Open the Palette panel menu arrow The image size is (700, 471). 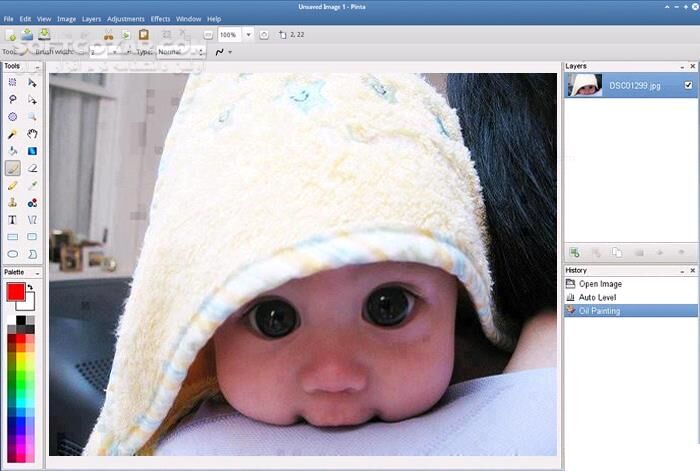click(38, 272)
